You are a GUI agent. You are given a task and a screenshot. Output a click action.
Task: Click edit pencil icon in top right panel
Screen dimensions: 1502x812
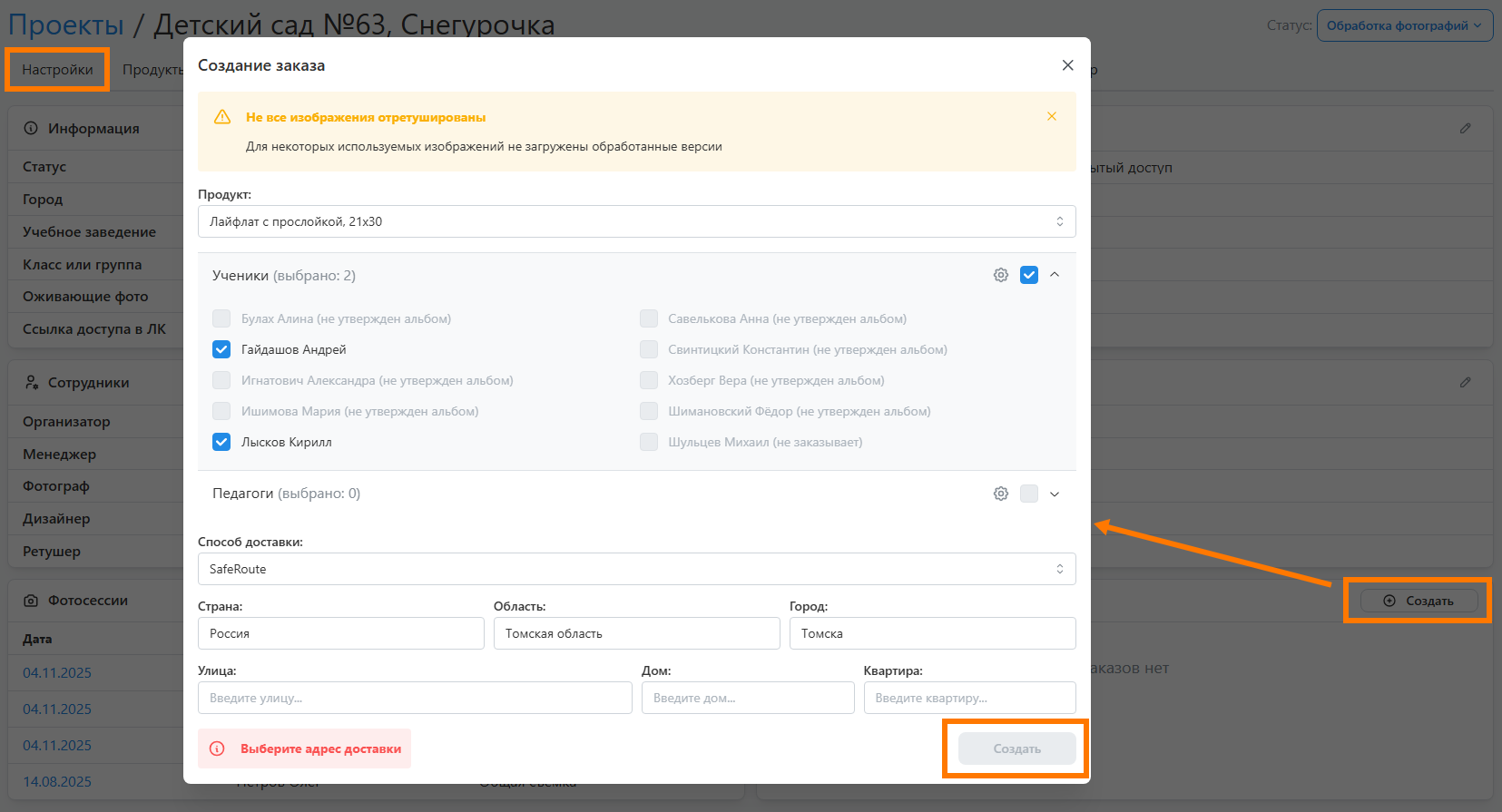click(x=1465, y=129)
